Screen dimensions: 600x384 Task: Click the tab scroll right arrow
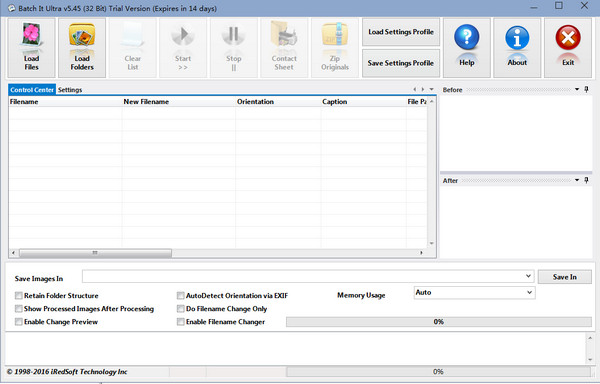(x=423, y=89)
